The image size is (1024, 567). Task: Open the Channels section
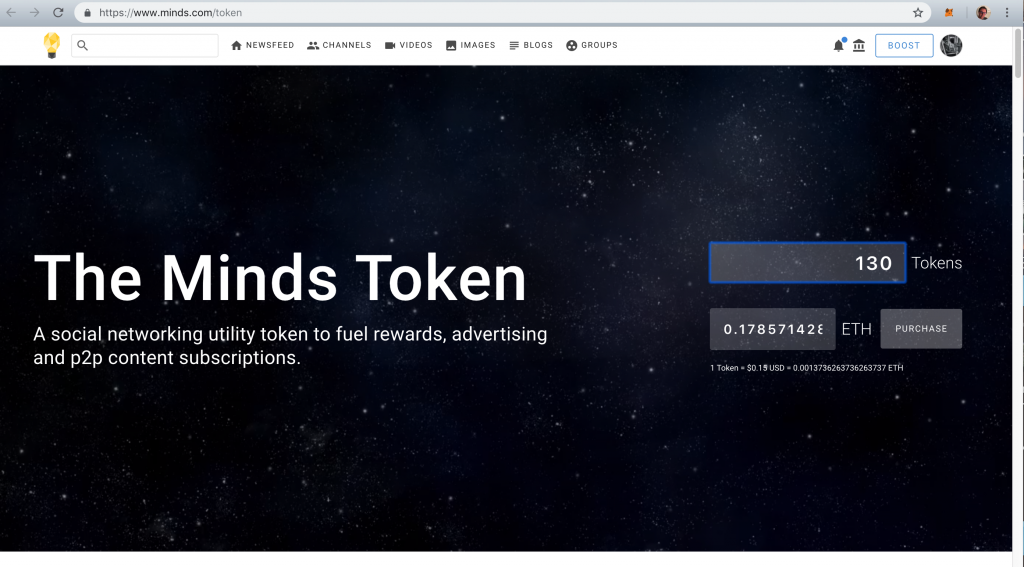click(x=339, y=45)
